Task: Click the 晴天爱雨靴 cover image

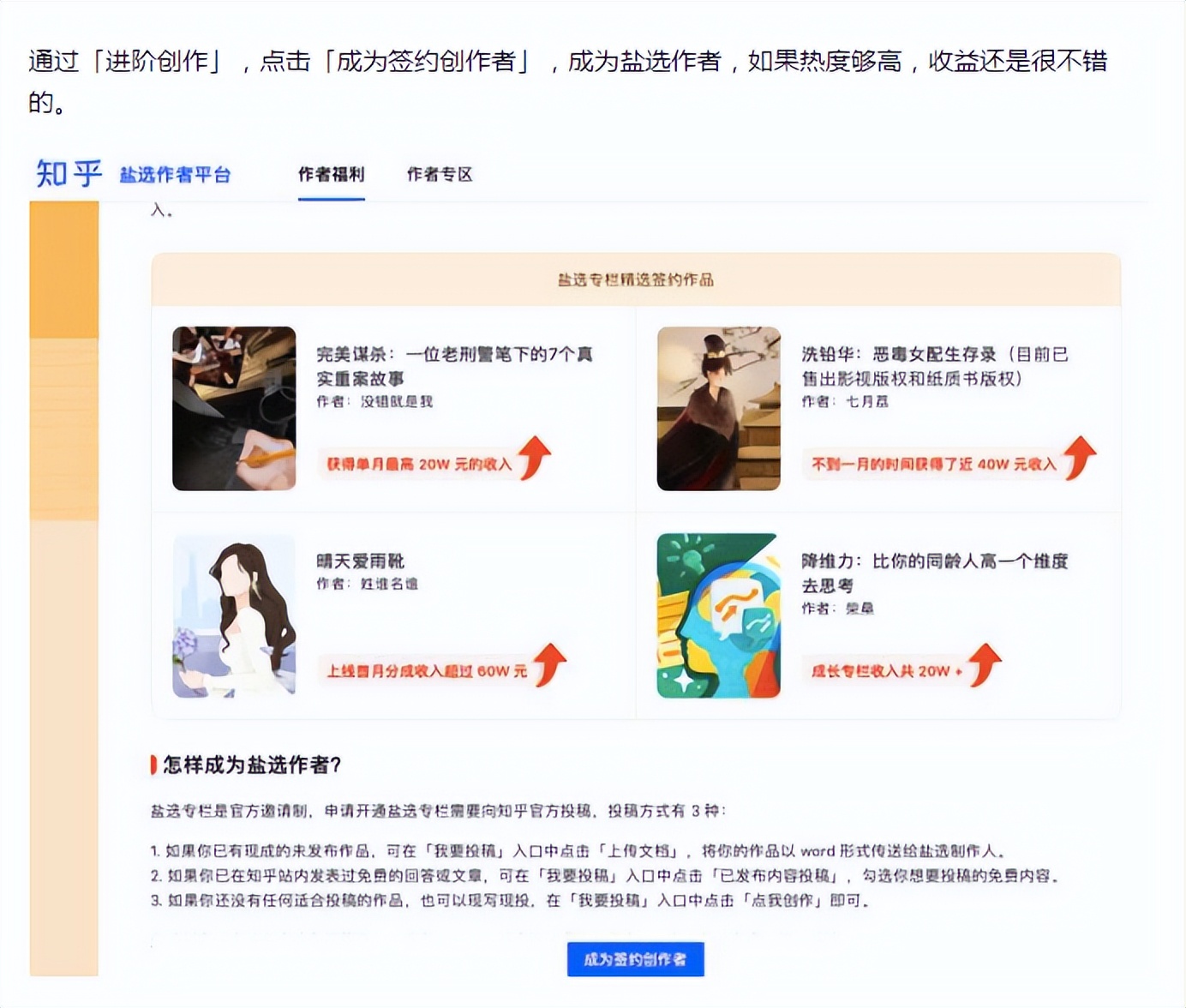Action: 233,615
